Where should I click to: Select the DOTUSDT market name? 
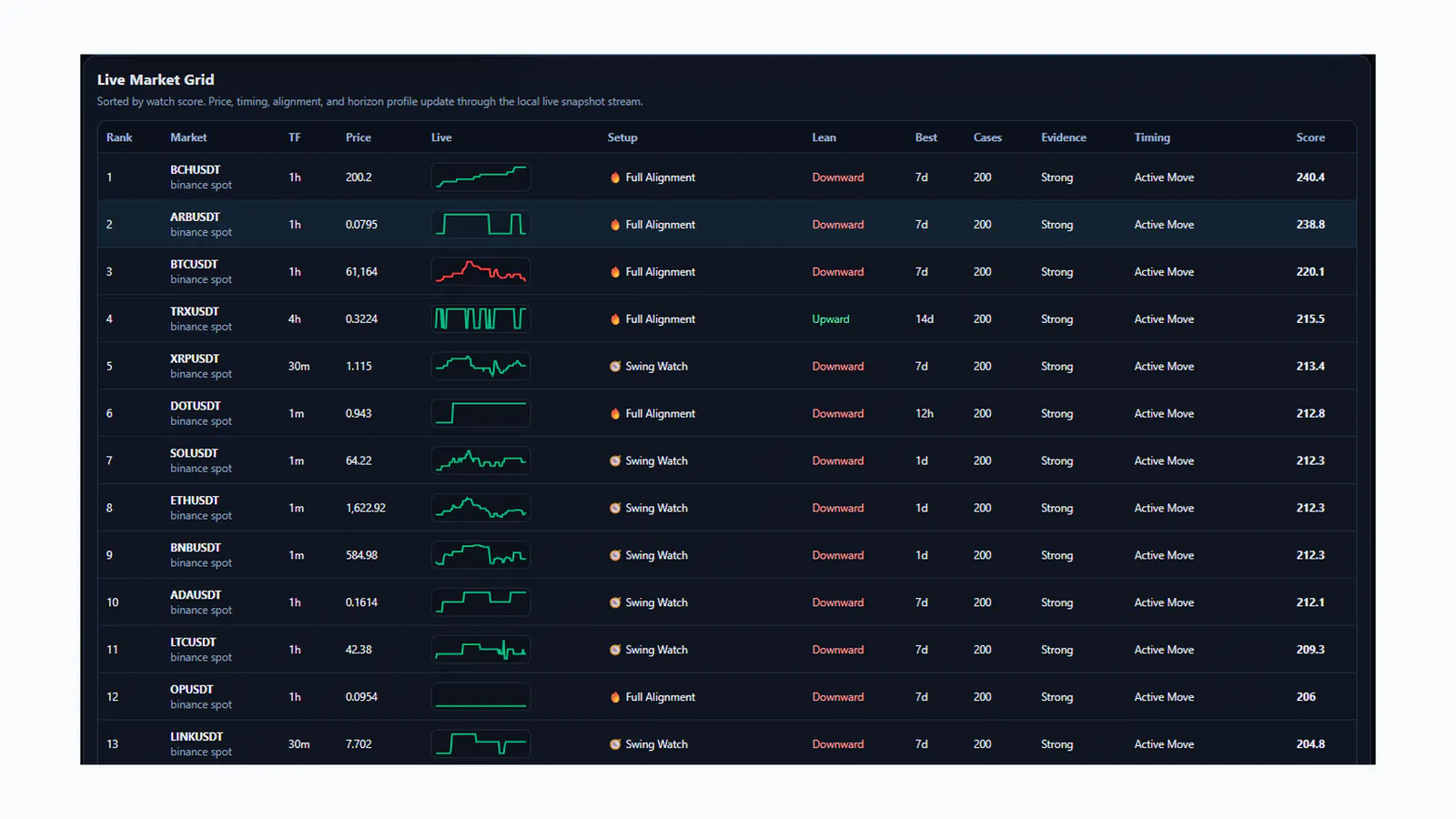[196, 407]
